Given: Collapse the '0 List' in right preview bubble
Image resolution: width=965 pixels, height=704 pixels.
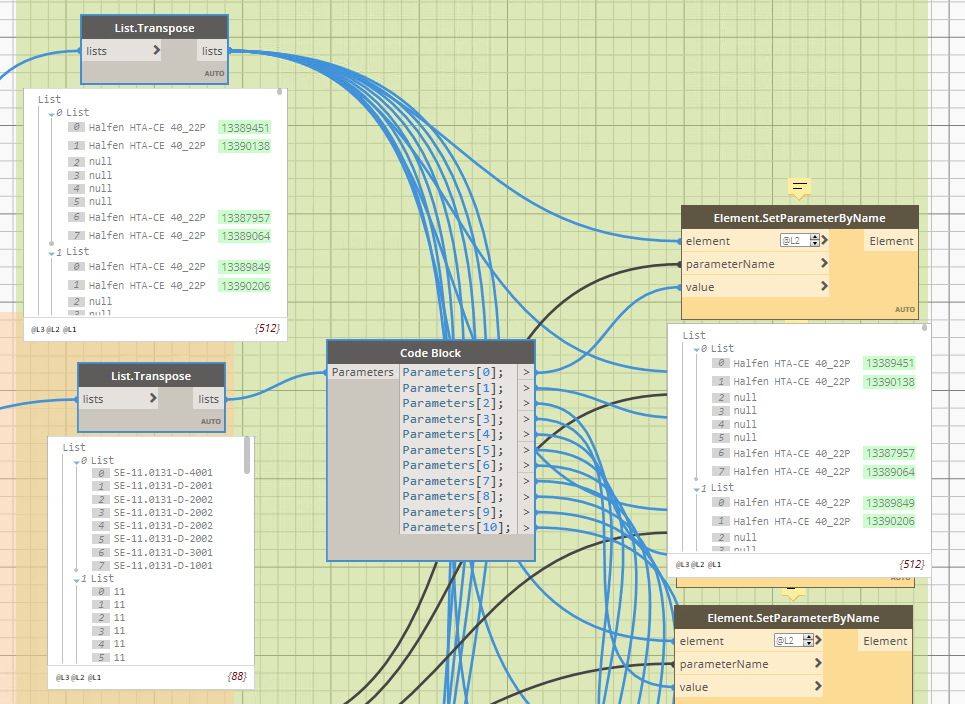Looking at the screenshot, I should click(x=696, y=349).
